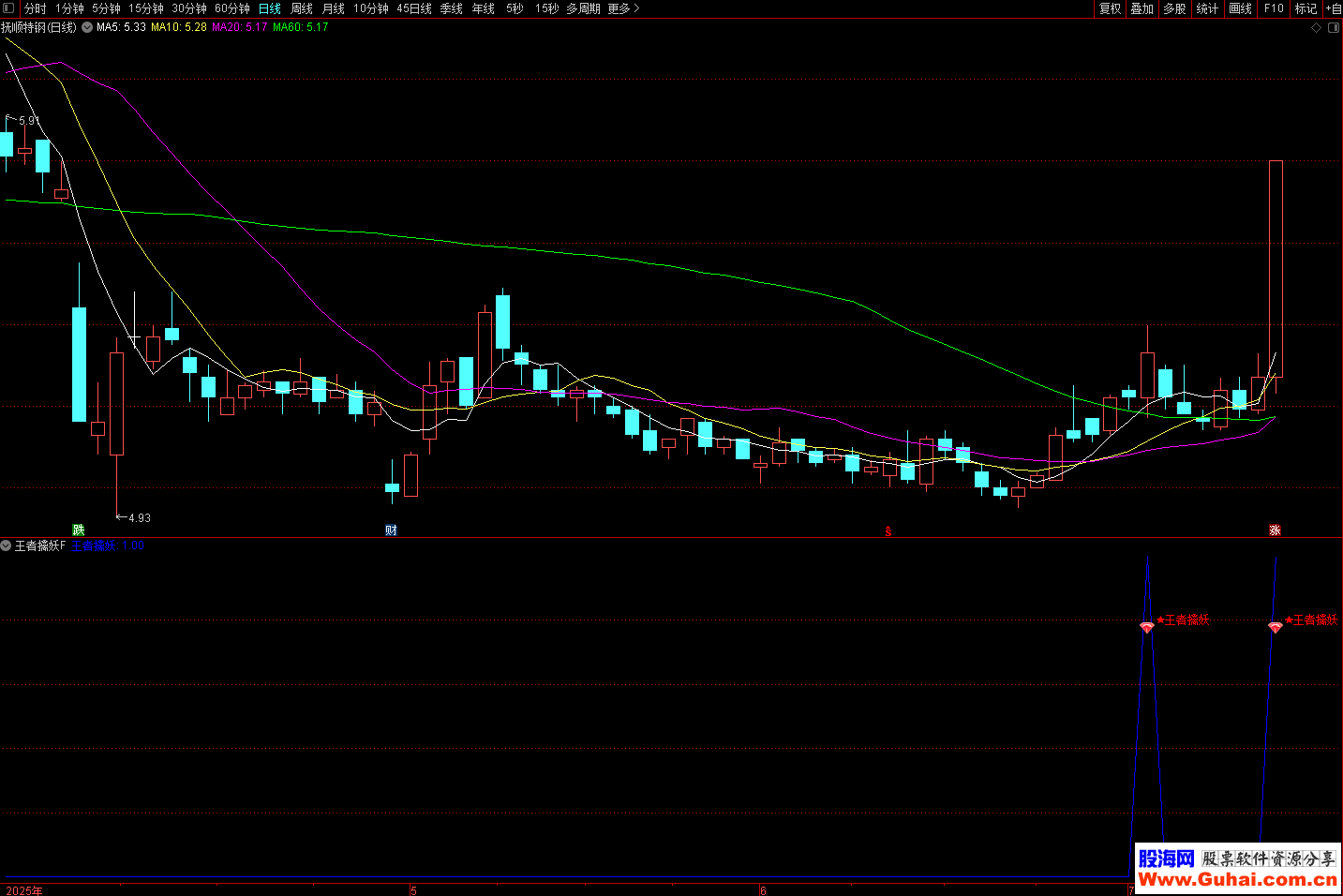Click the 叠加 overlay button
Screen dimensions: 1343x896
(x=1142, y=8)
